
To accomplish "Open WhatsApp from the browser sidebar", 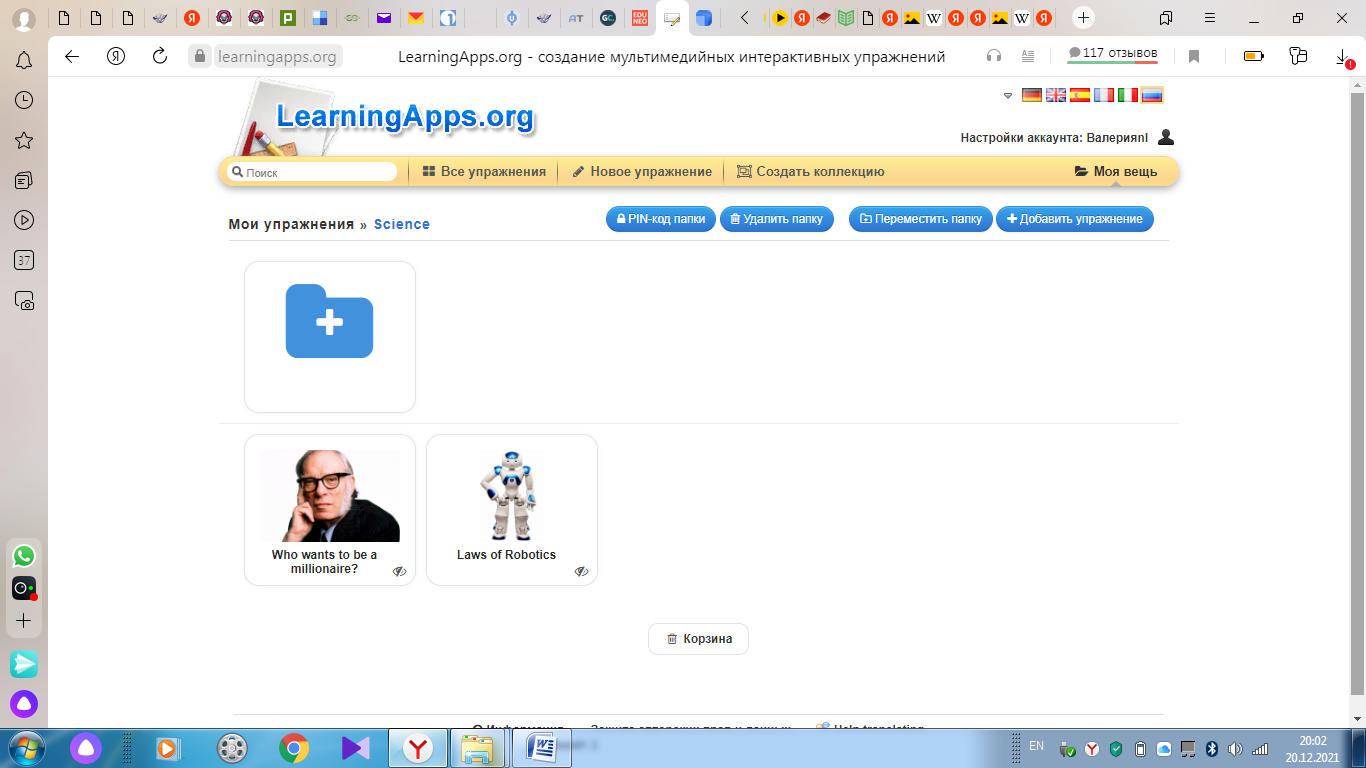I will (x=24, y=556).
